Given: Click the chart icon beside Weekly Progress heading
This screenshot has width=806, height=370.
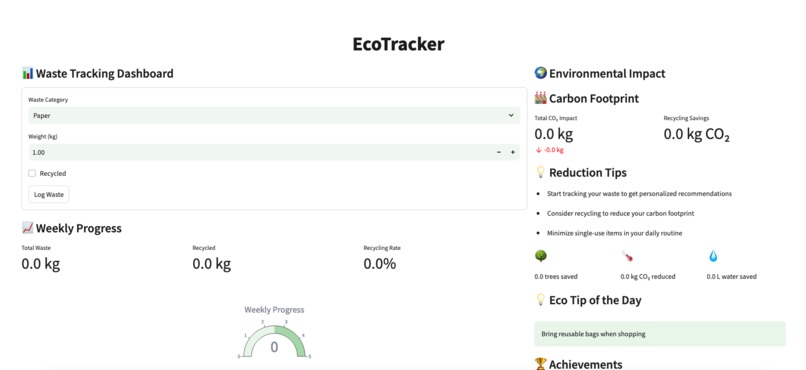Looking at the screenshot, I should pyautogui.click(x=28, y=228).
